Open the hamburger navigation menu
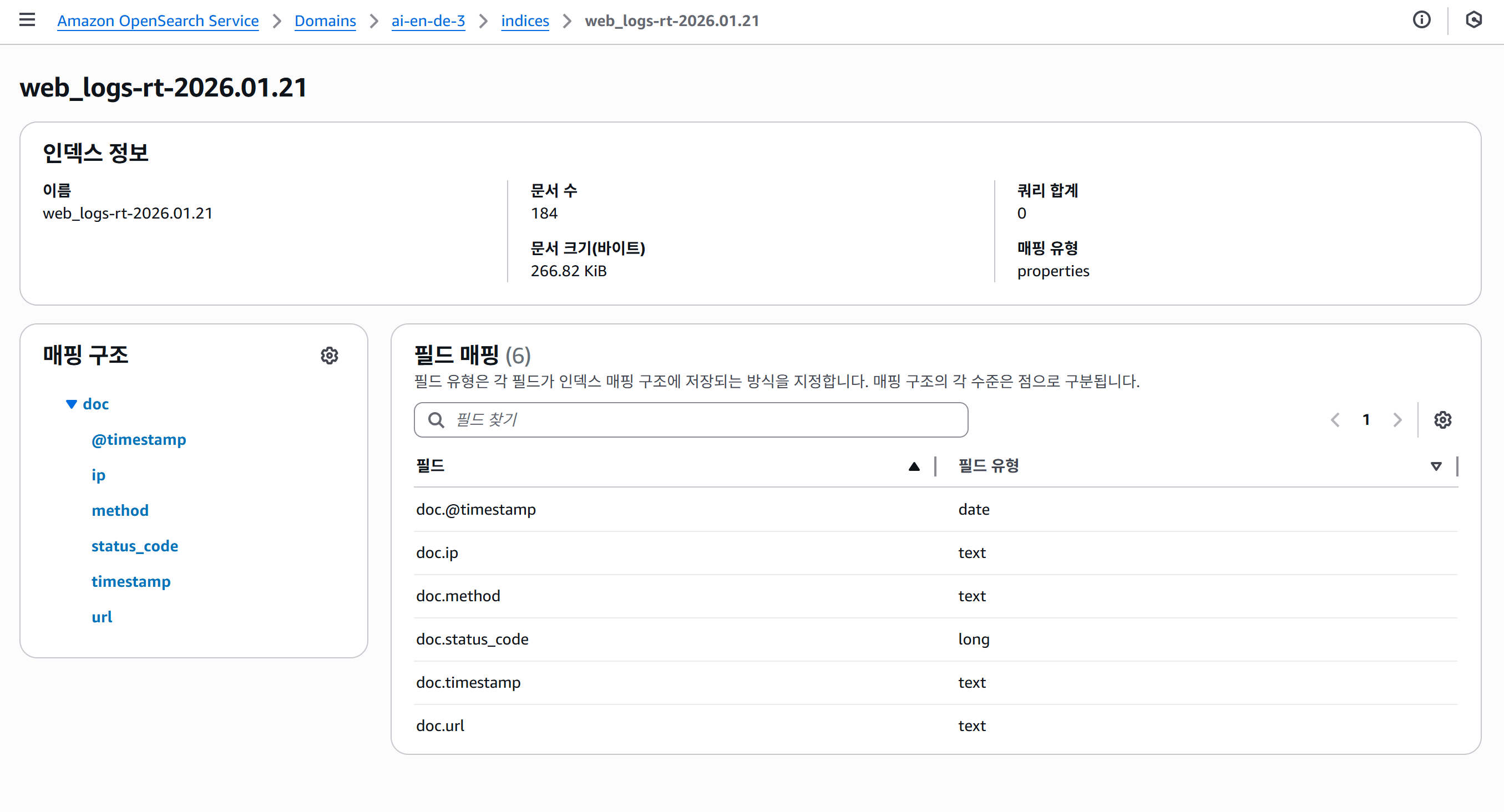This screenshot has width=1504, height=812. click(x=27, y=21)
